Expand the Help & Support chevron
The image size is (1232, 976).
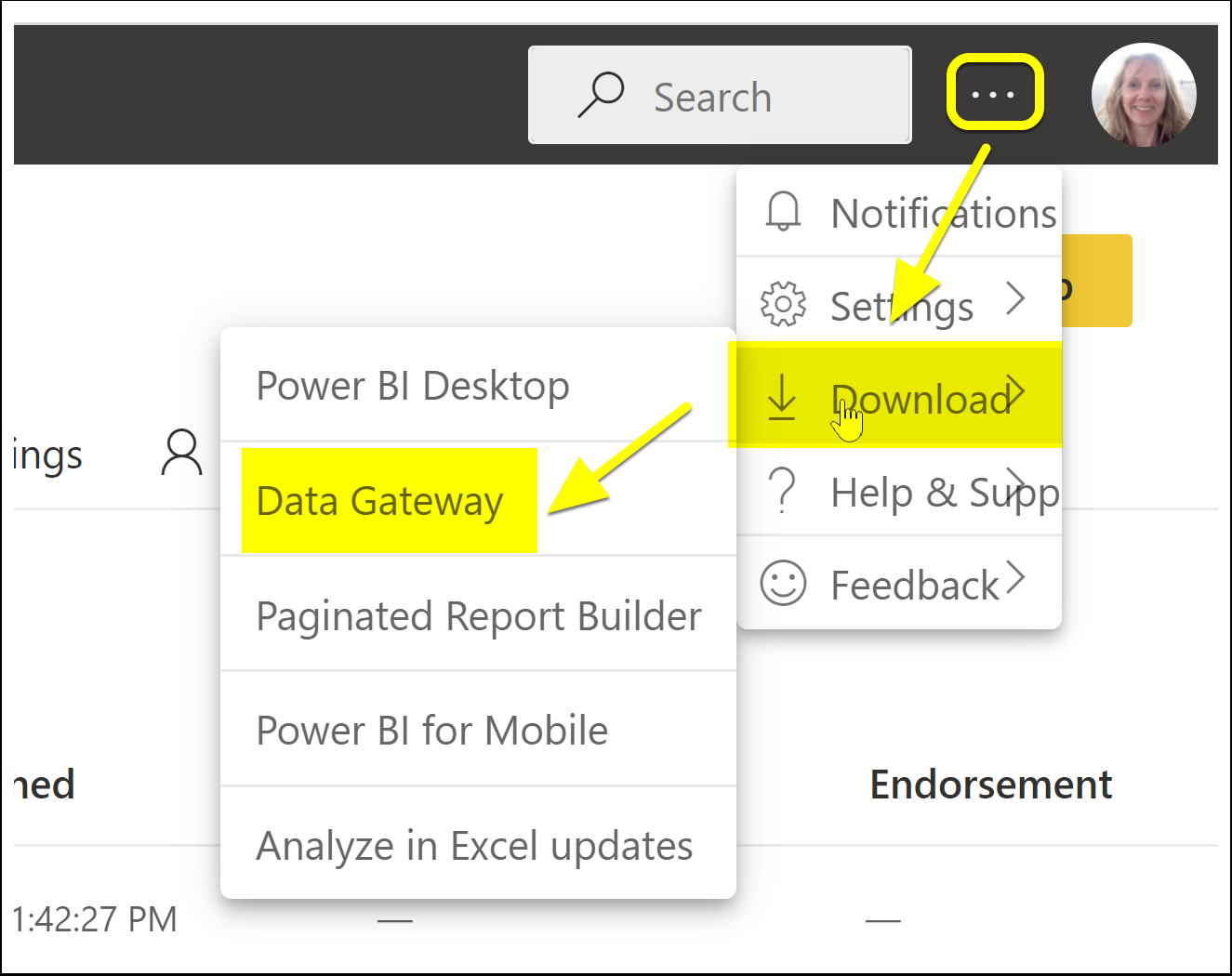click(x=1015, y=484)
